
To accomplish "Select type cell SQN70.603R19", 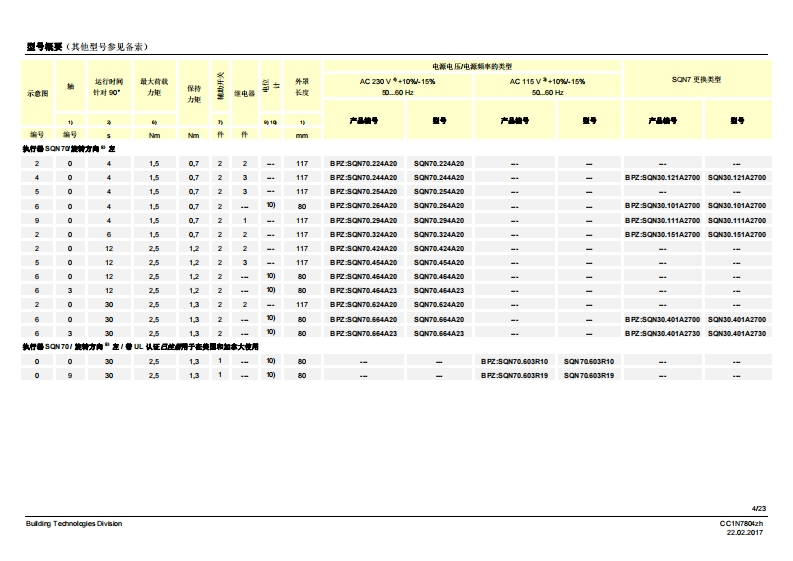I will point(589,375).
